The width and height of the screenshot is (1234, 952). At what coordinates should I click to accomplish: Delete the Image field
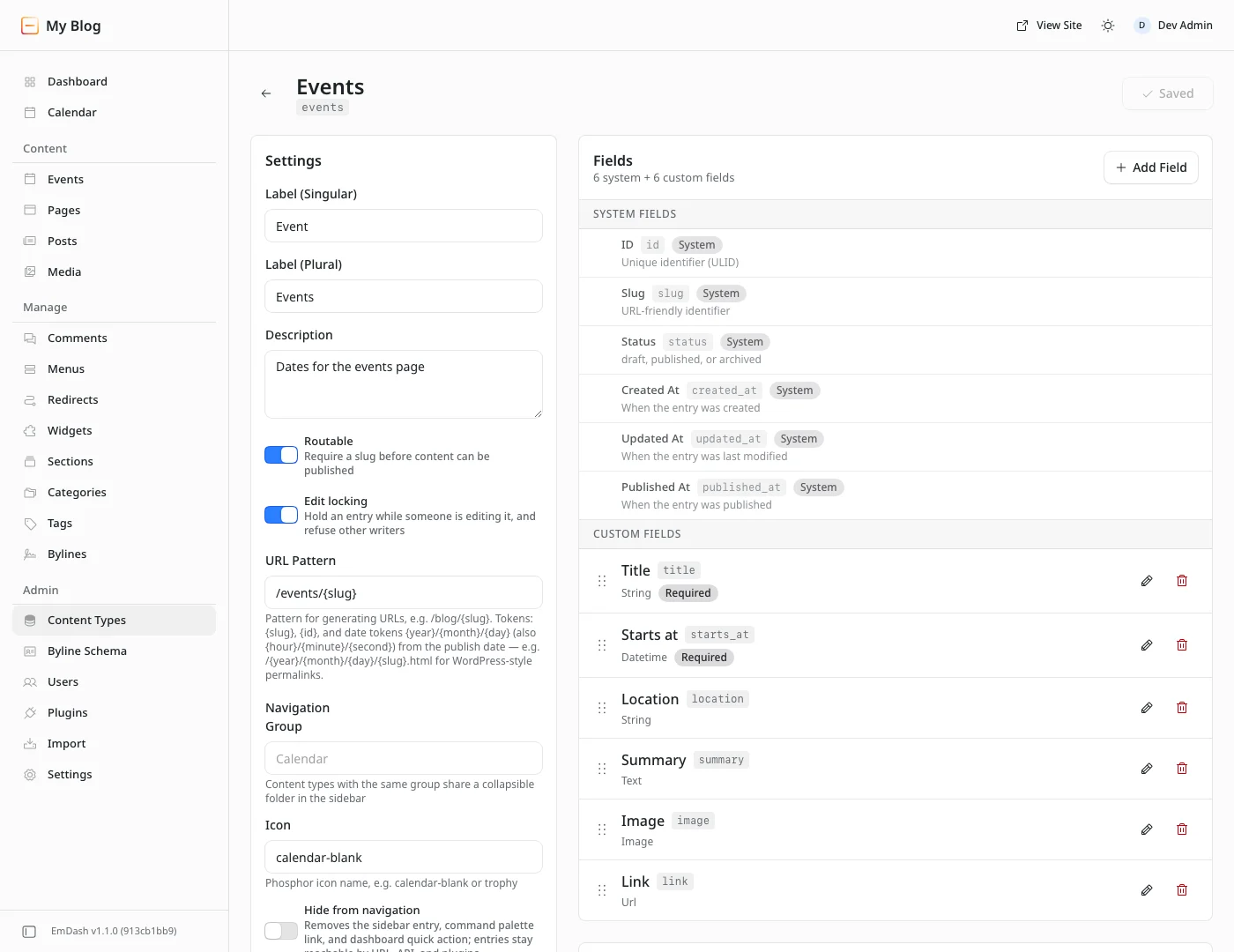[x=1182, y=829]
